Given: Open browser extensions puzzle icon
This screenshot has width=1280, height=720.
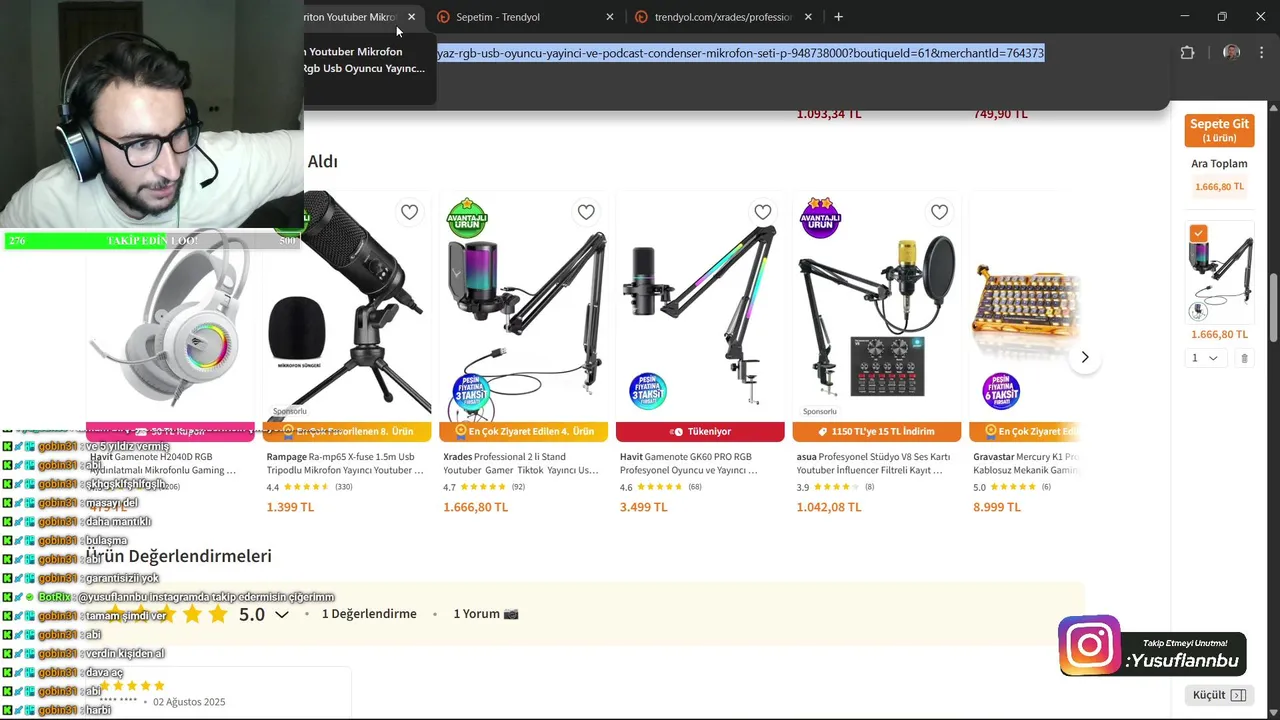Looking at the screenshot, I should point(1187,53).
